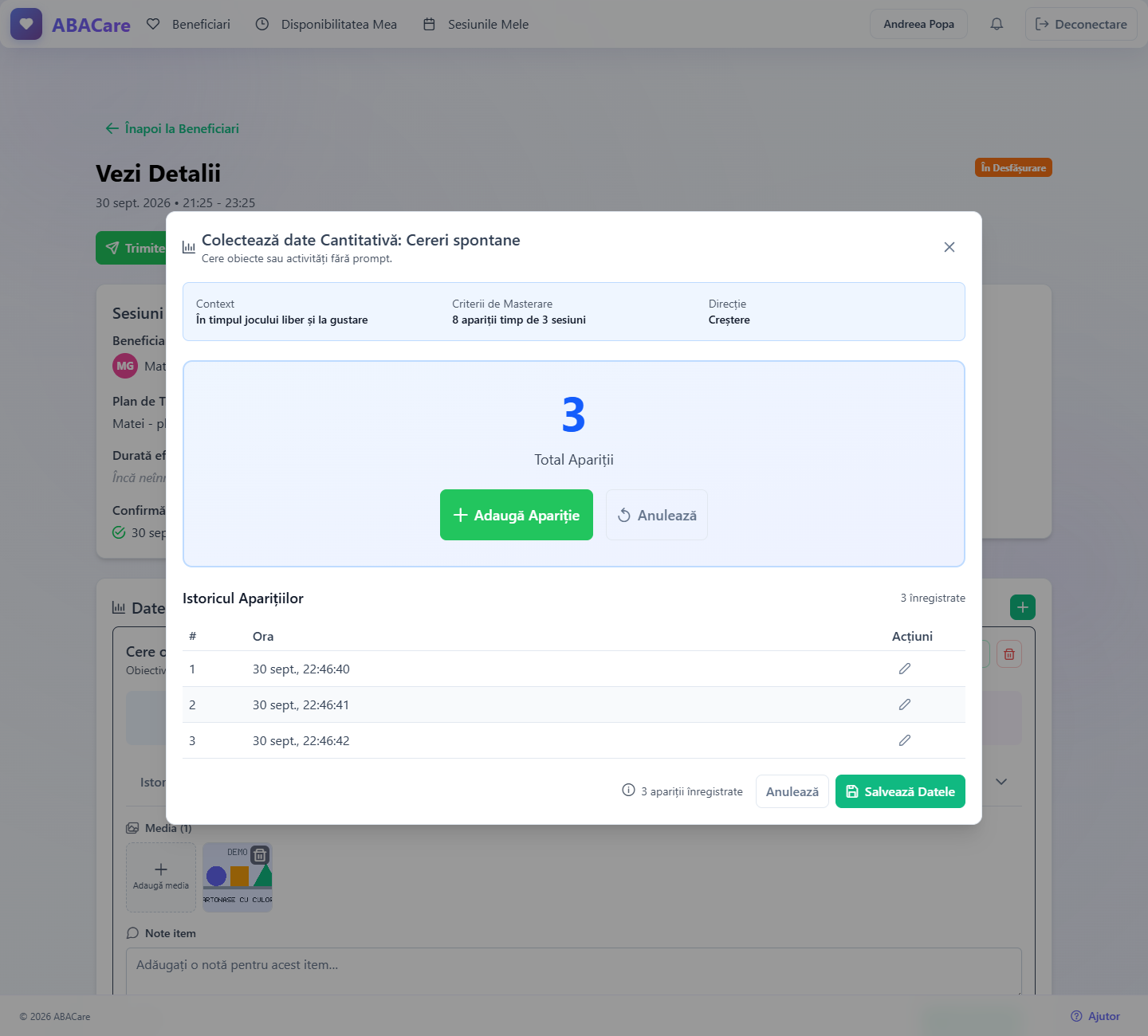This screenshot has height=1036, width=1148.
Task: Cancel the dialog with footer Anulează
Action: point(792,791)
